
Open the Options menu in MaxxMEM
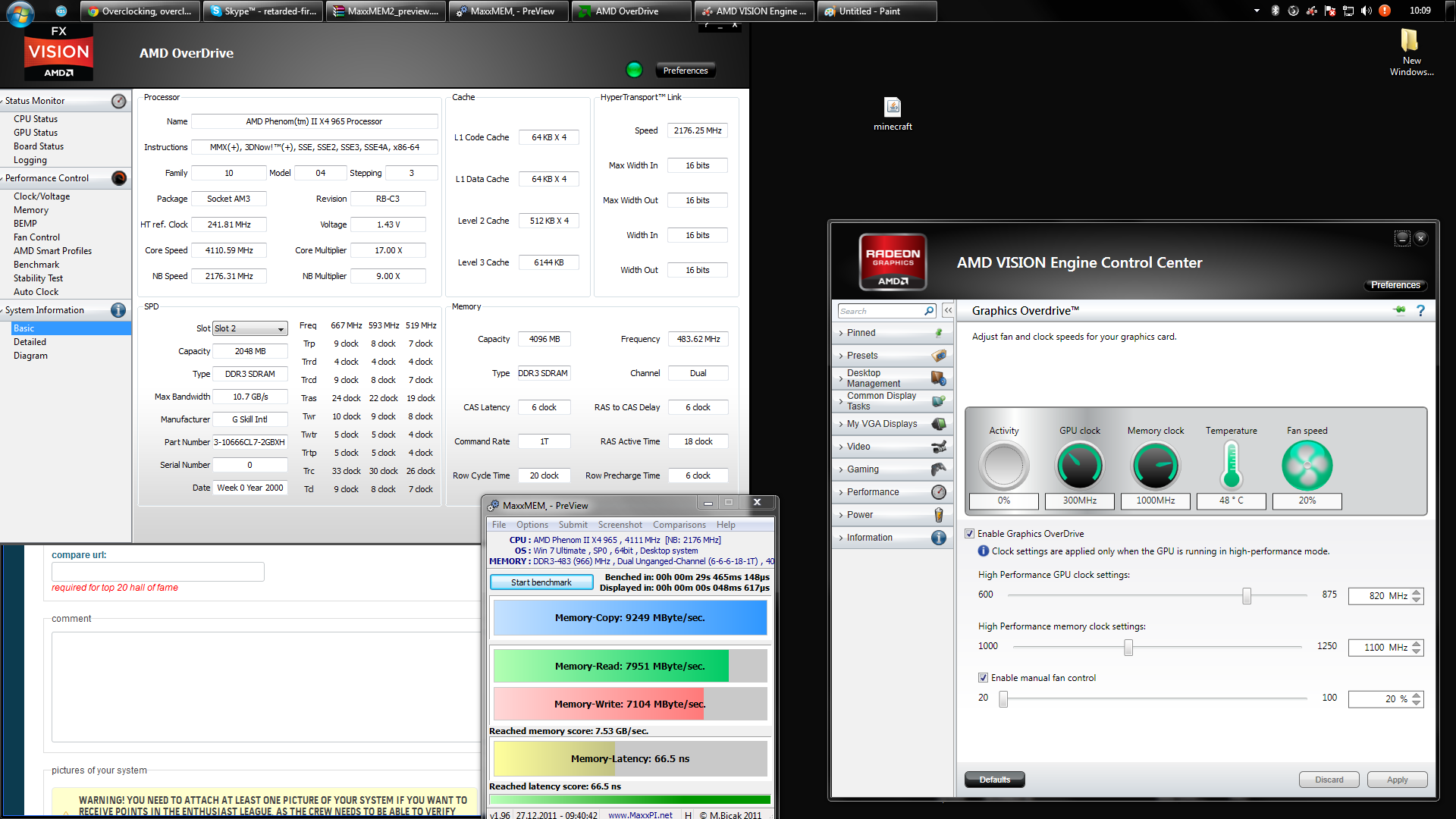click(x=532, y=525)
